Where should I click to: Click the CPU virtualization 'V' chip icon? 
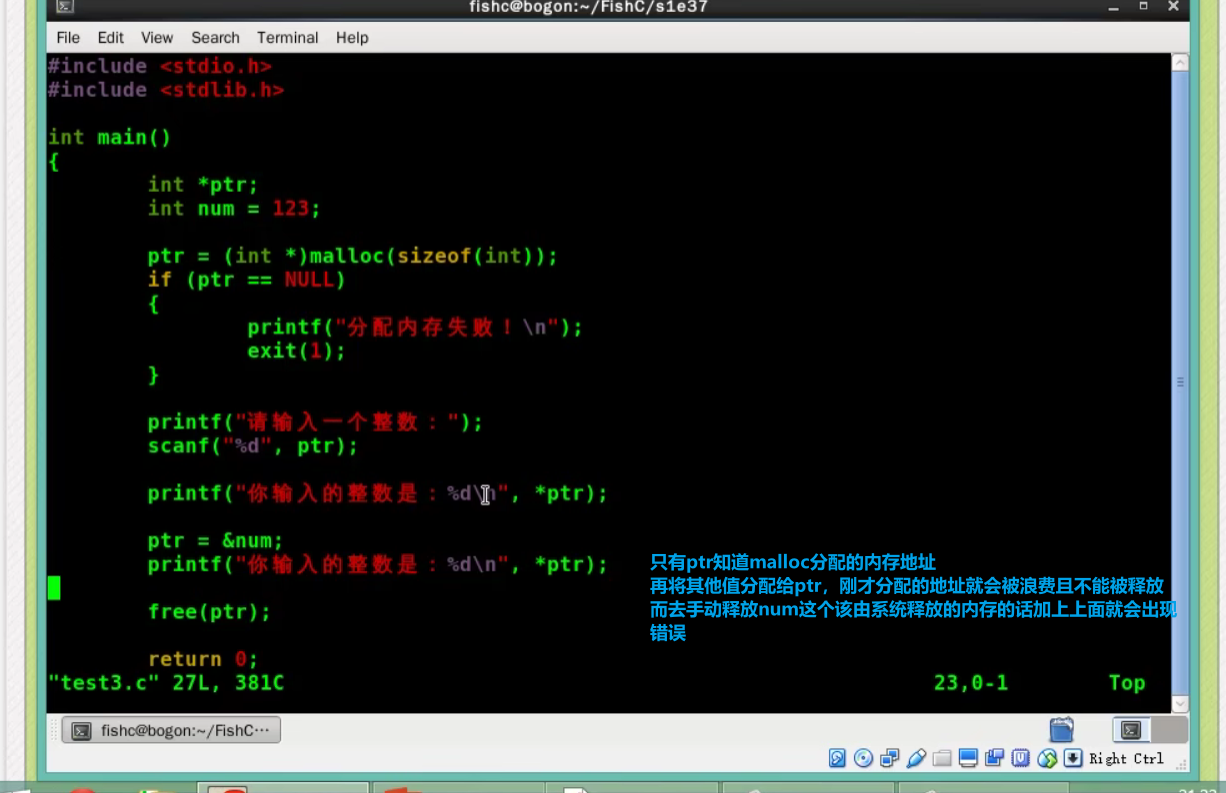click(1020, 758)
